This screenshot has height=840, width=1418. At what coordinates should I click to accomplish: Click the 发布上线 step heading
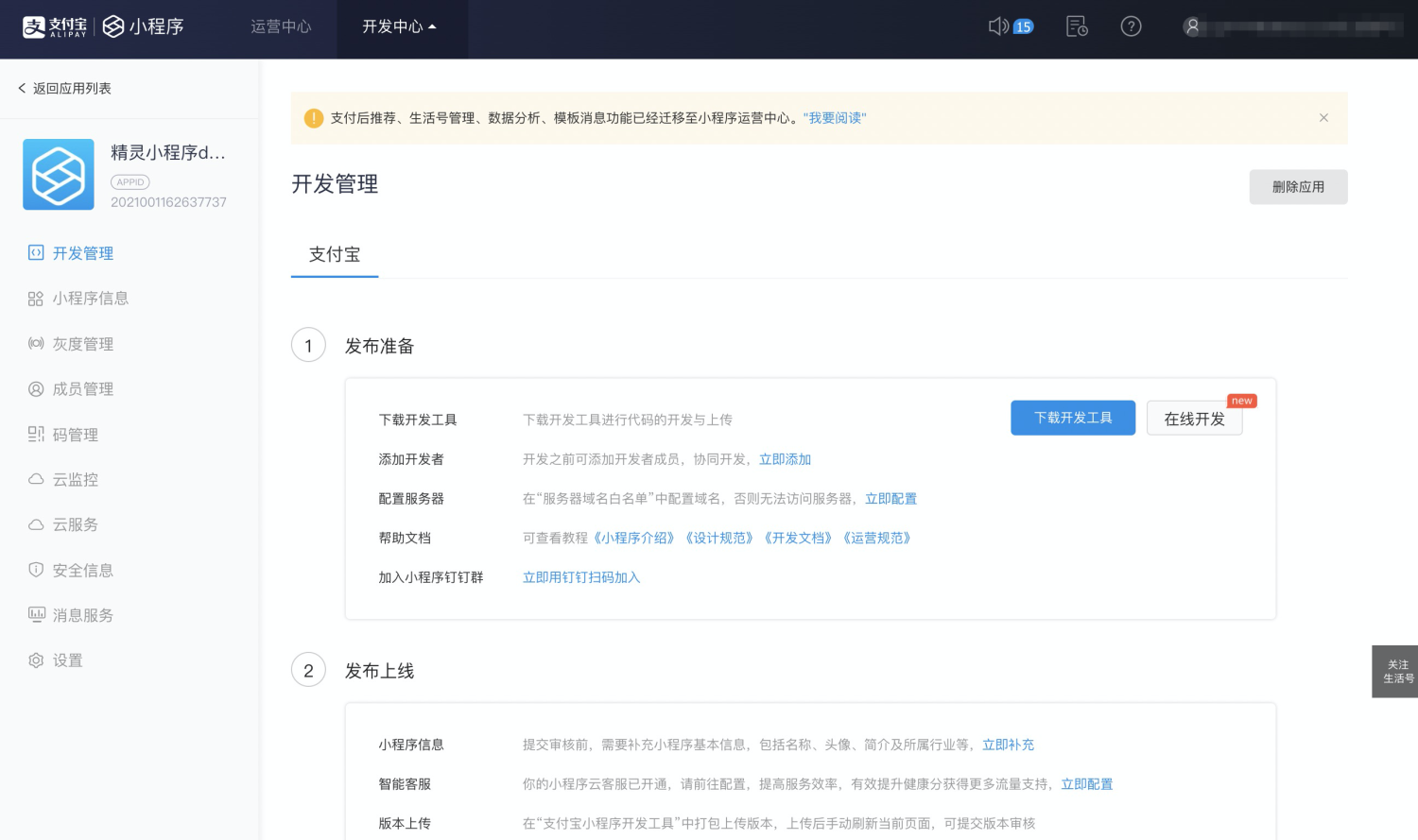click(379, 671)
